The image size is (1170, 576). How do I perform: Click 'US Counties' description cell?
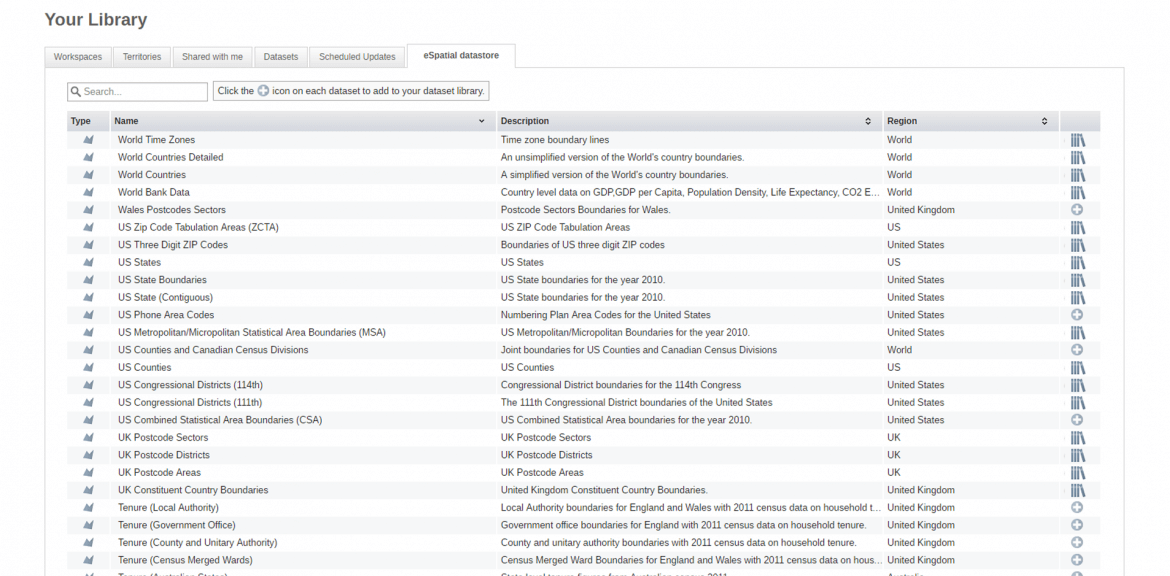coord(689,368)
